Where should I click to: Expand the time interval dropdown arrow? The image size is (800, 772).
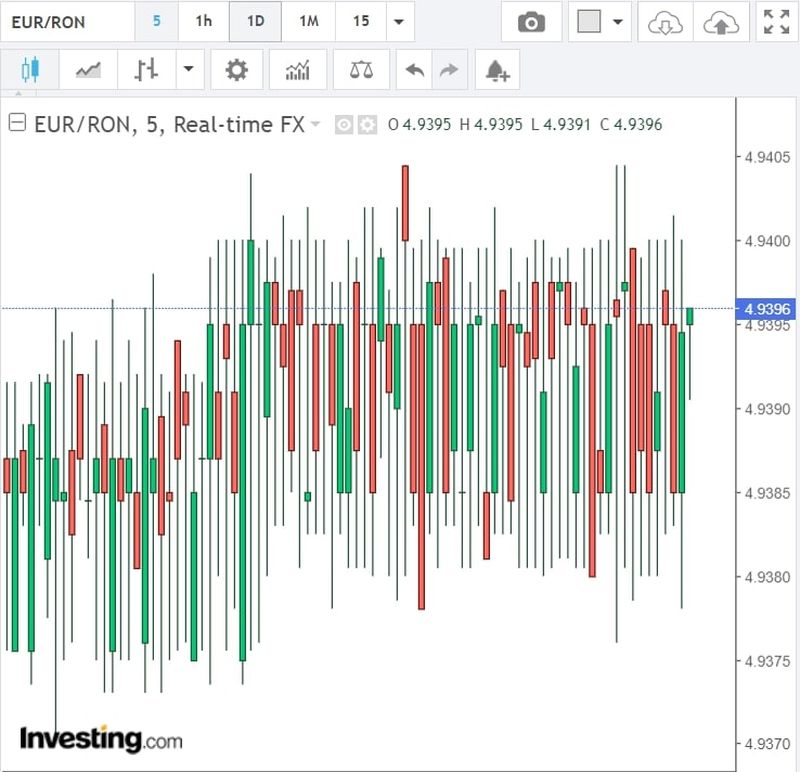pos(399,22)
